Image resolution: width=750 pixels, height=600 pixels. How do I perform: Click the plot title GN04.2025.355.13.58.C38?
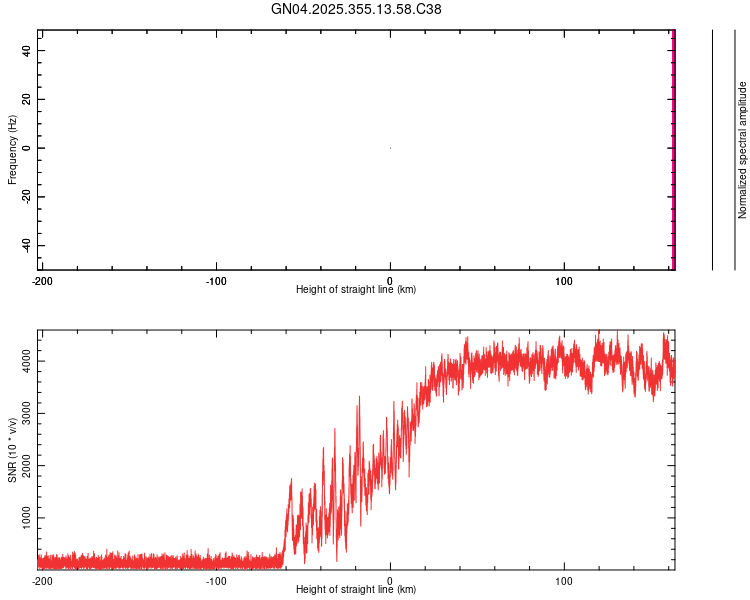(x=357, y=10)
